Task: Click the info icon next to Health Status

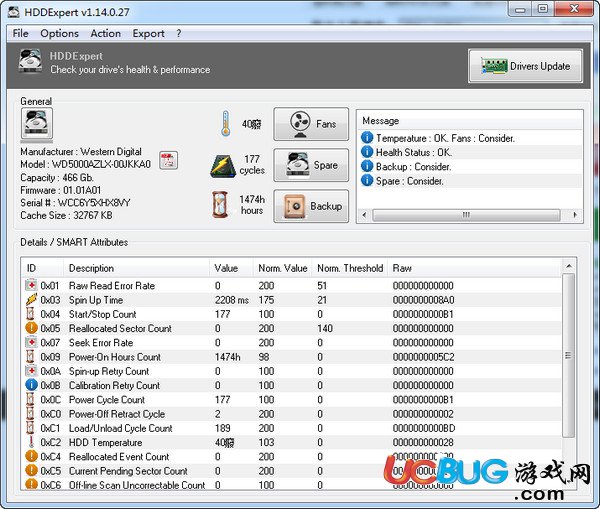Action: 367,152
